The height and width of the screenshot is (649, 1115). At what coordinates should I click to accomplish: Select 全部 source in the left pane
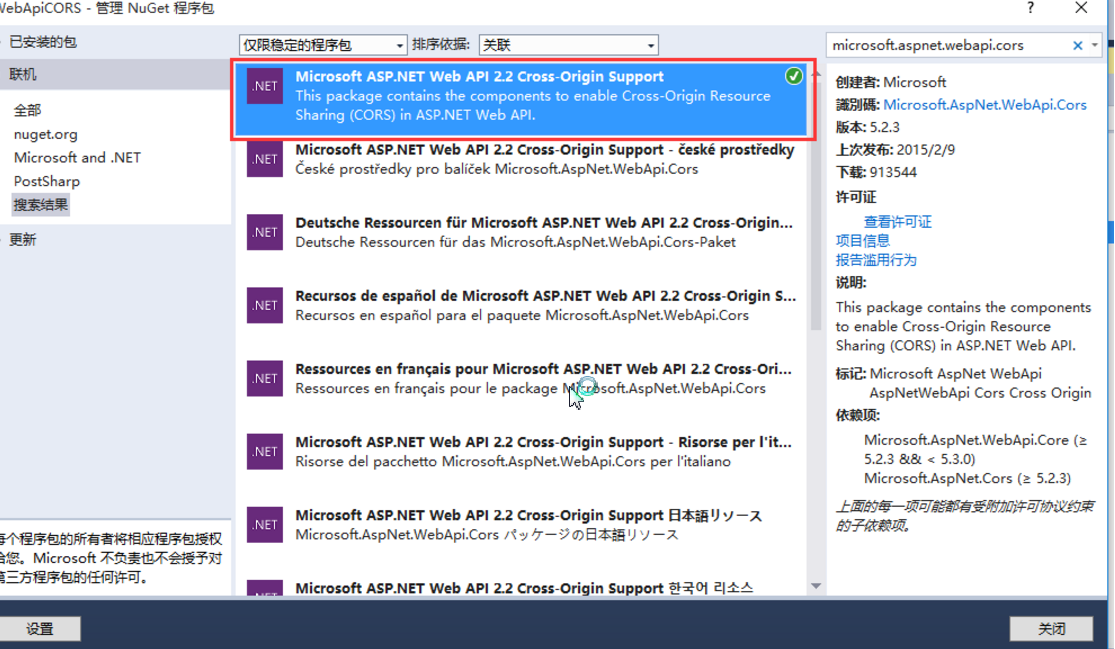tap(27, 110)
